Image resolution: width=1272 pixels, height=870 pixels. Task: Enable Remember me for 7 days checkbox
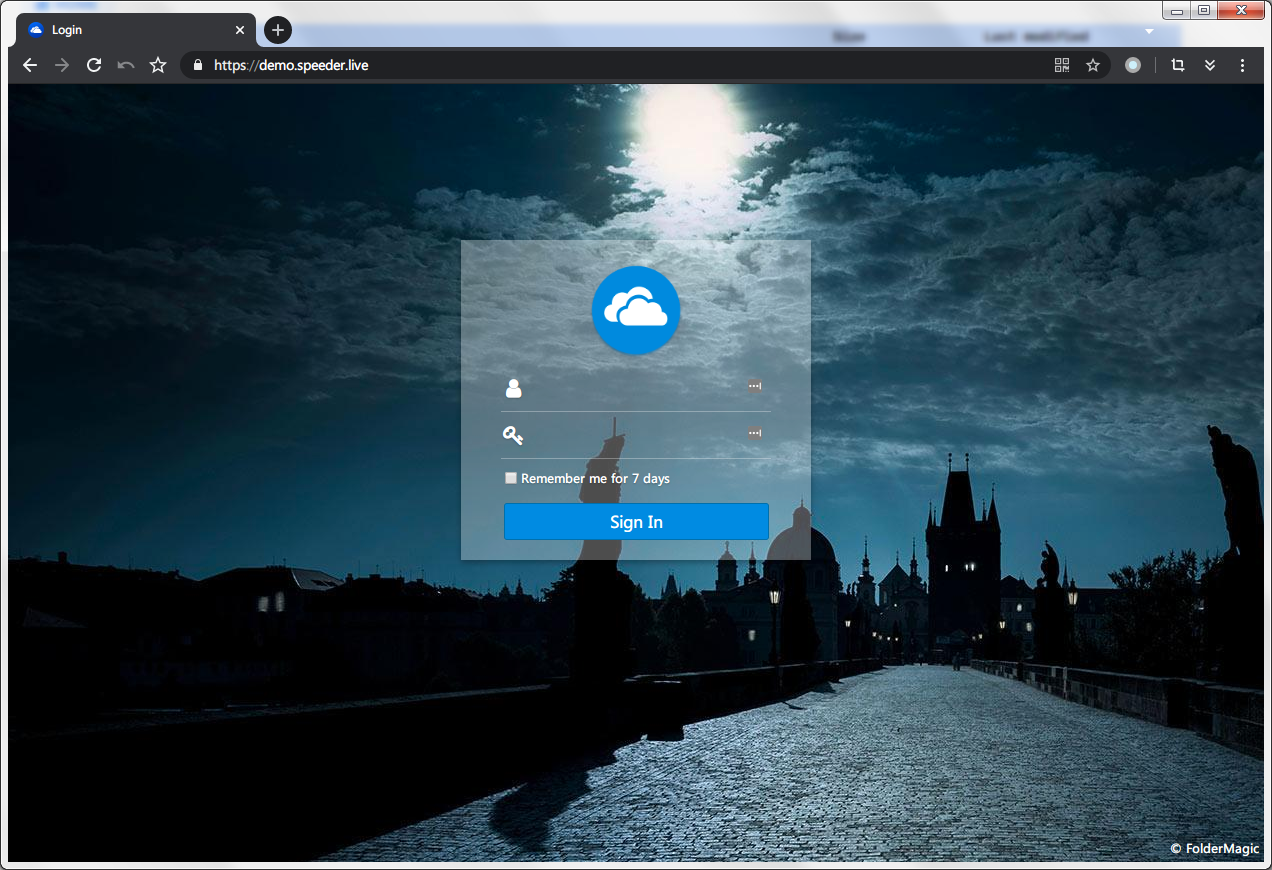tap(511, 478)
